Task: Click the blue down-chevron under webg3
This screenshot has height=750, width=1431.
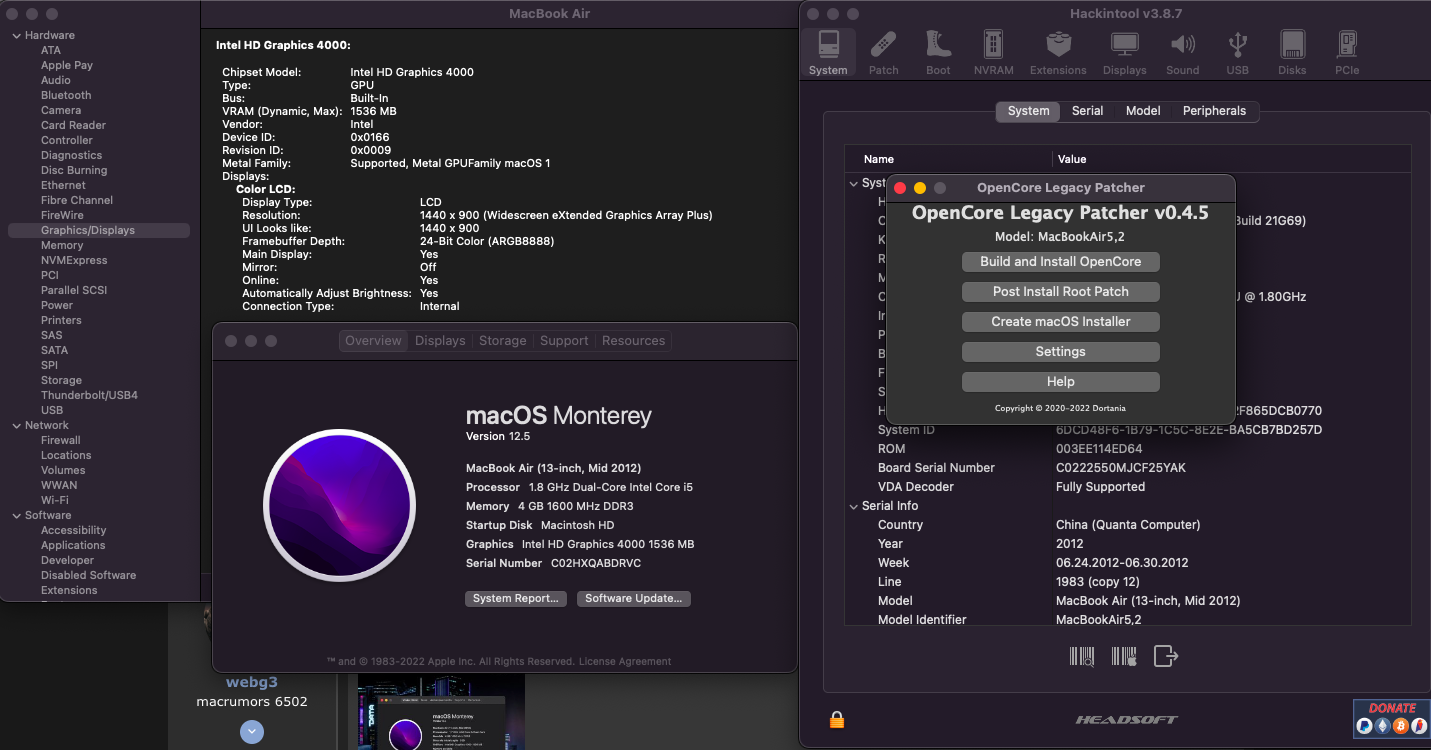Action: (252, 732)
